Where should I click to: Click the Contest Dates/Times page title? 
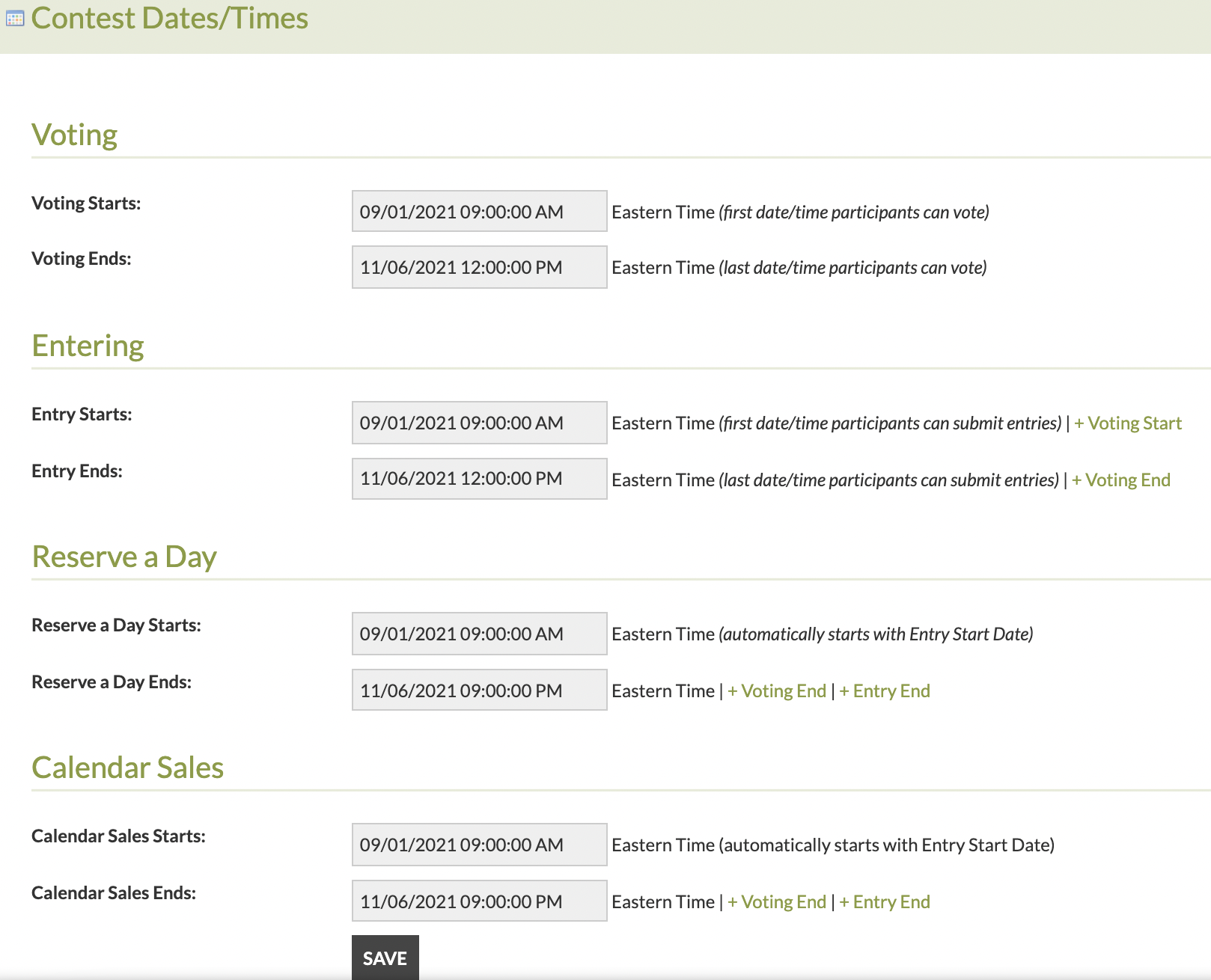170,19
